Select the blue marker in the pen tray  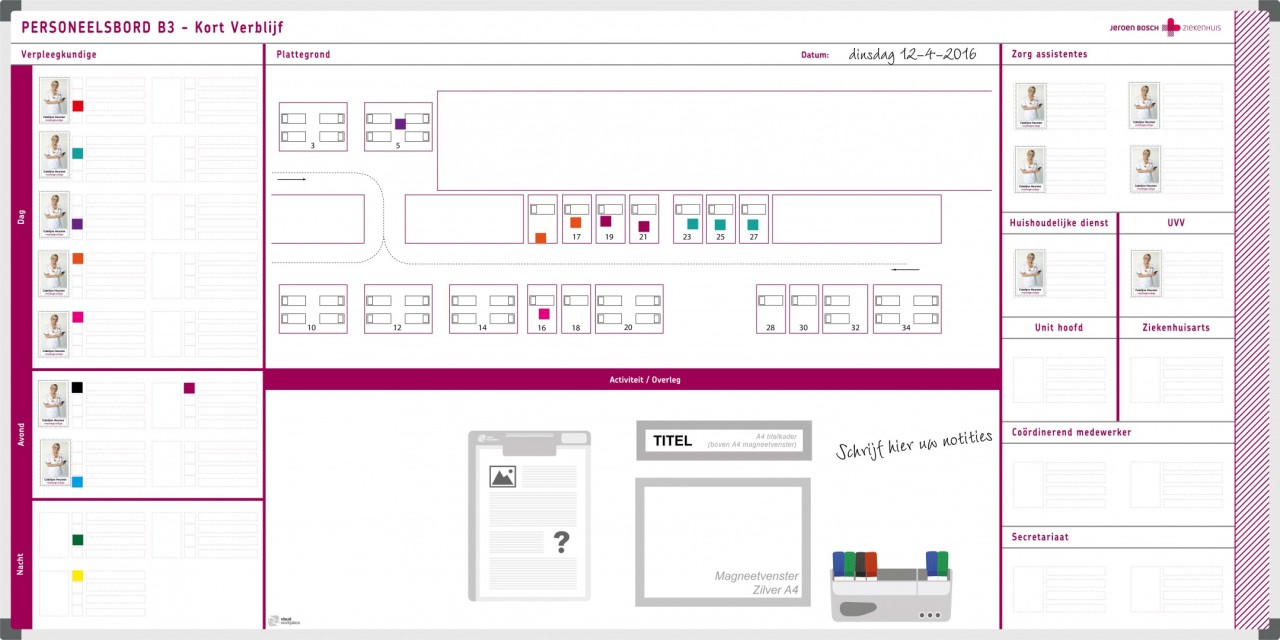click(x=837, y=562)
